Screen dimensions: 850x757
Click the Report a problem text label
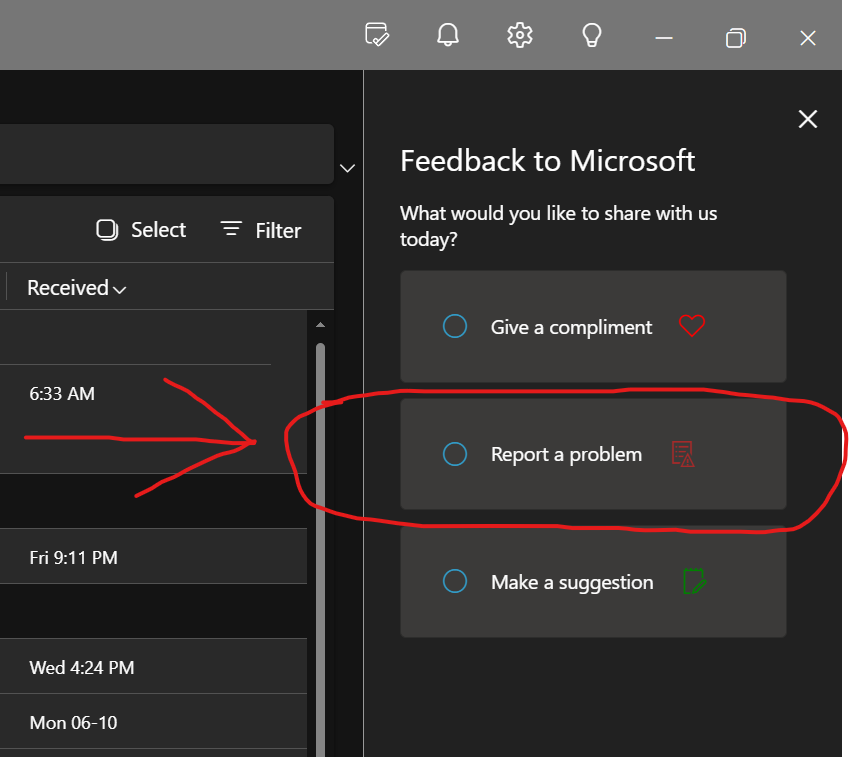[566, 454]
